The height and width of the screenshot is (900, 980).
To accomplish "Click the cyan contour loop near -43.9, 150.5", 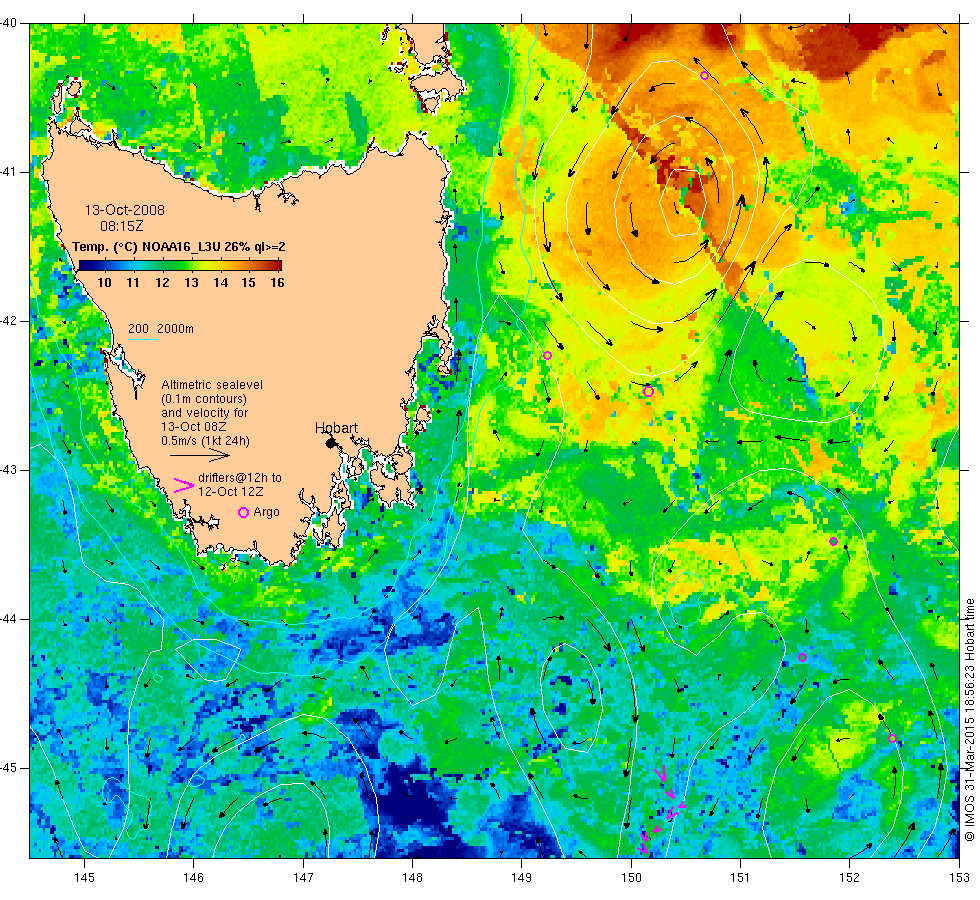I will tap(685, 599).
